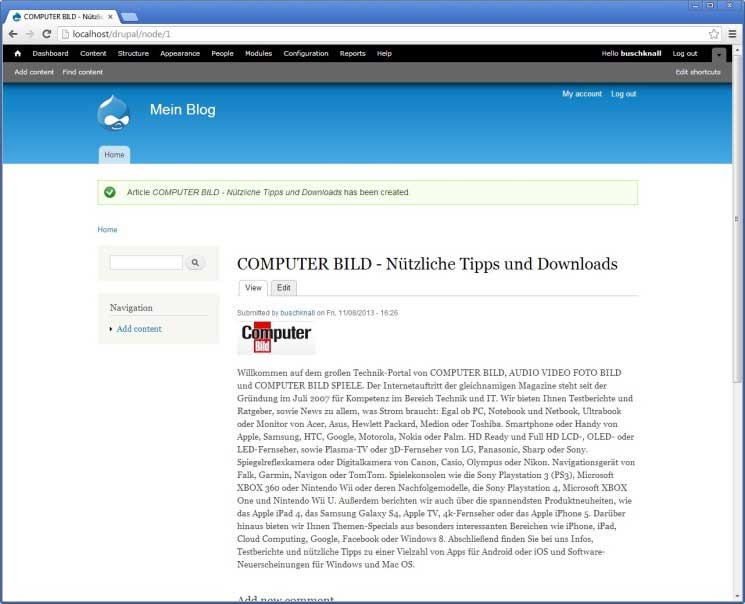
Task: Click Edit shortcuts link
Action: [698, 72]
